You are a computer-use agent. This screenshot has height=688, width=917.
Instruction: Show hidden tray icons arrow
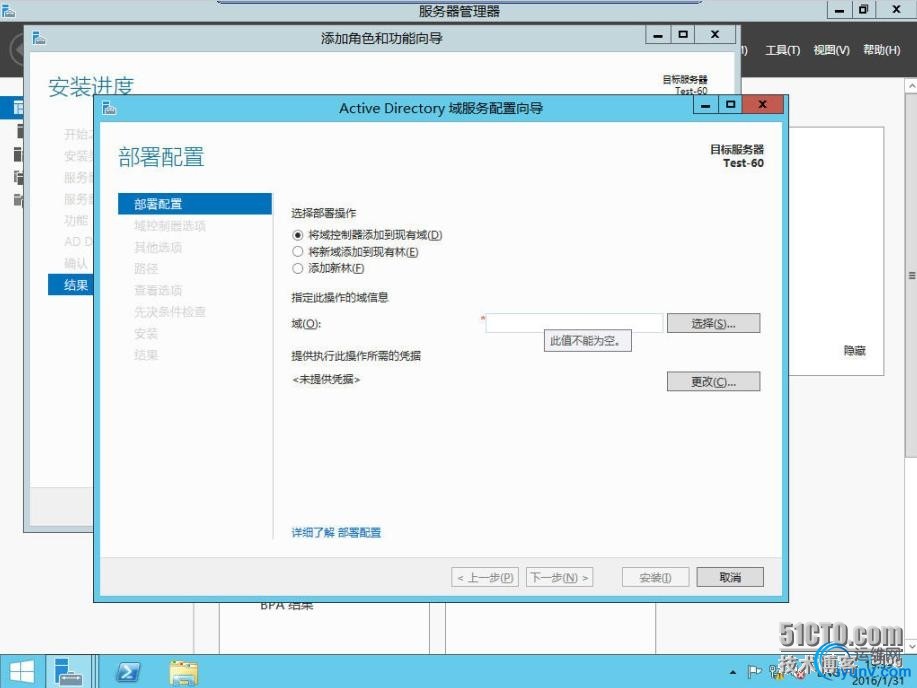coord(733,673)
